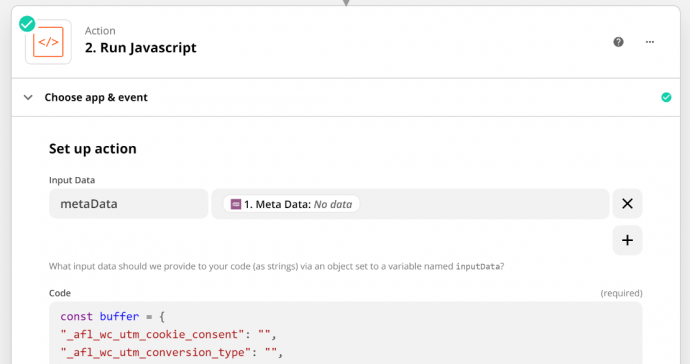690x364 pixels.
Task: Click the _afl_wc_utm_conversion_type code line
Action: coord(172,353)
